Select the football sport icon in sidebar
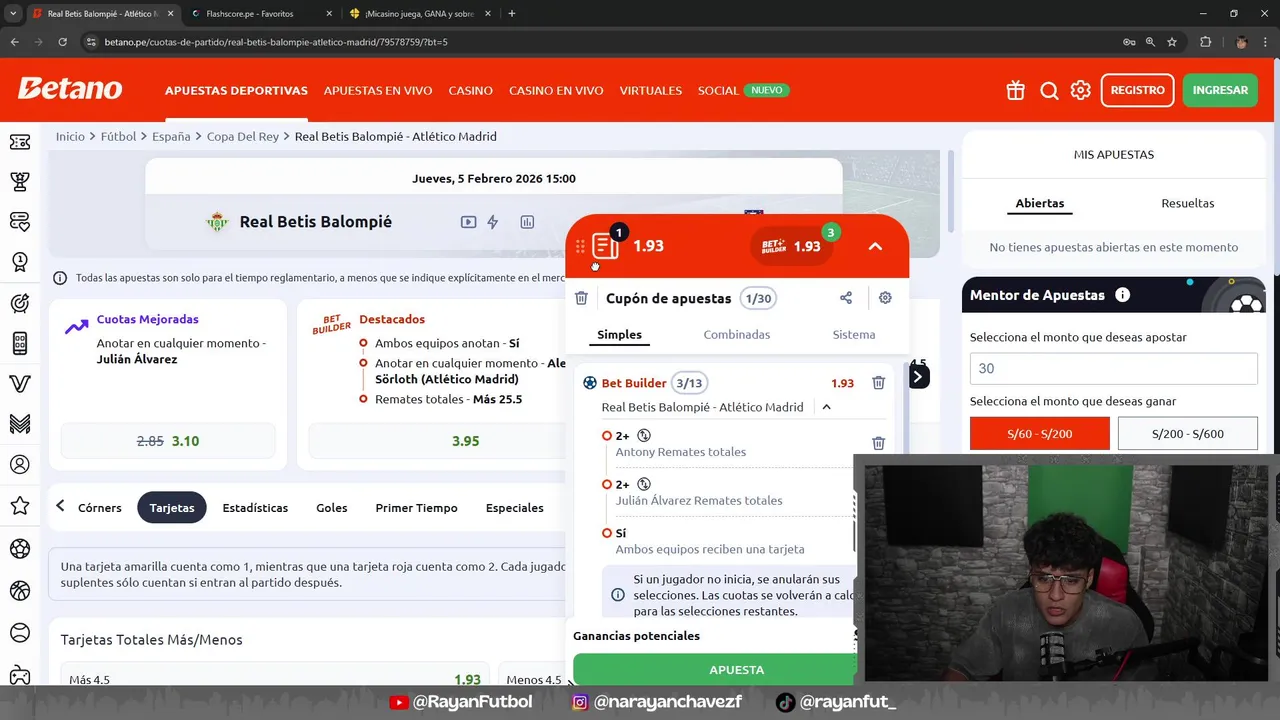This screenshot has height=720, width=1280. pos(20,549)
